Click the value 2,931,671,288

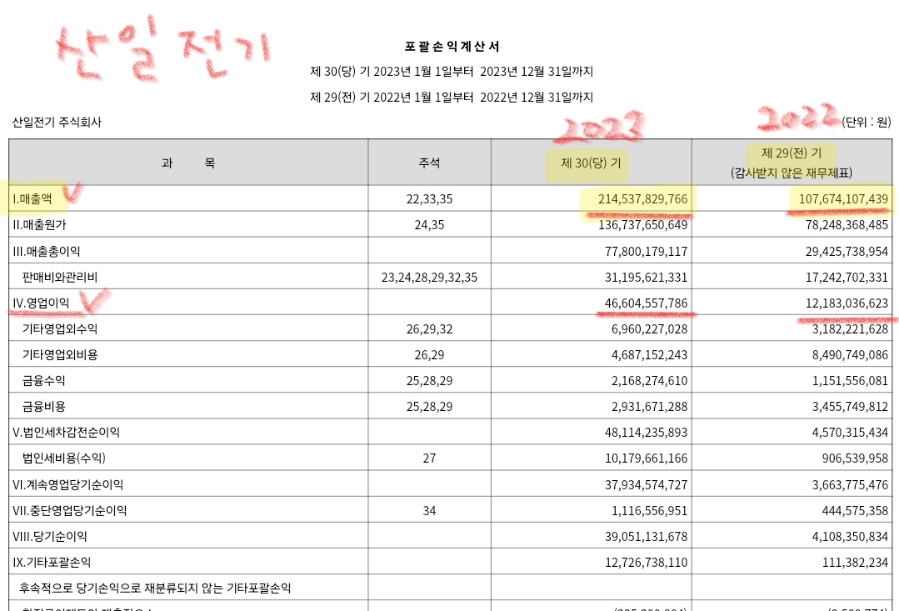pyautogui.click(x=649, y=406)
